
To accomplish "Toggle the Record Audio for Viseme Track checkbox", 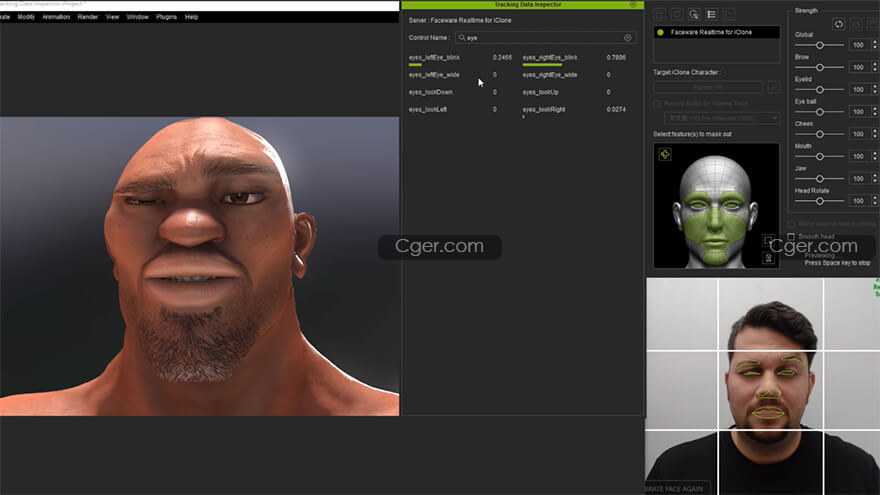I will coord(657,104).
